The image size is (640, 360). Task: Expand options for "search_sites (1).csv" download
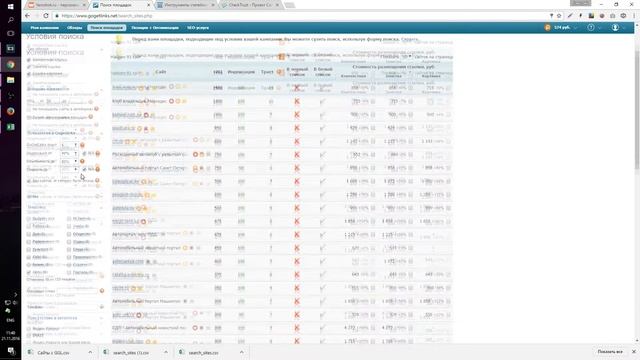(x=166, y=352)
